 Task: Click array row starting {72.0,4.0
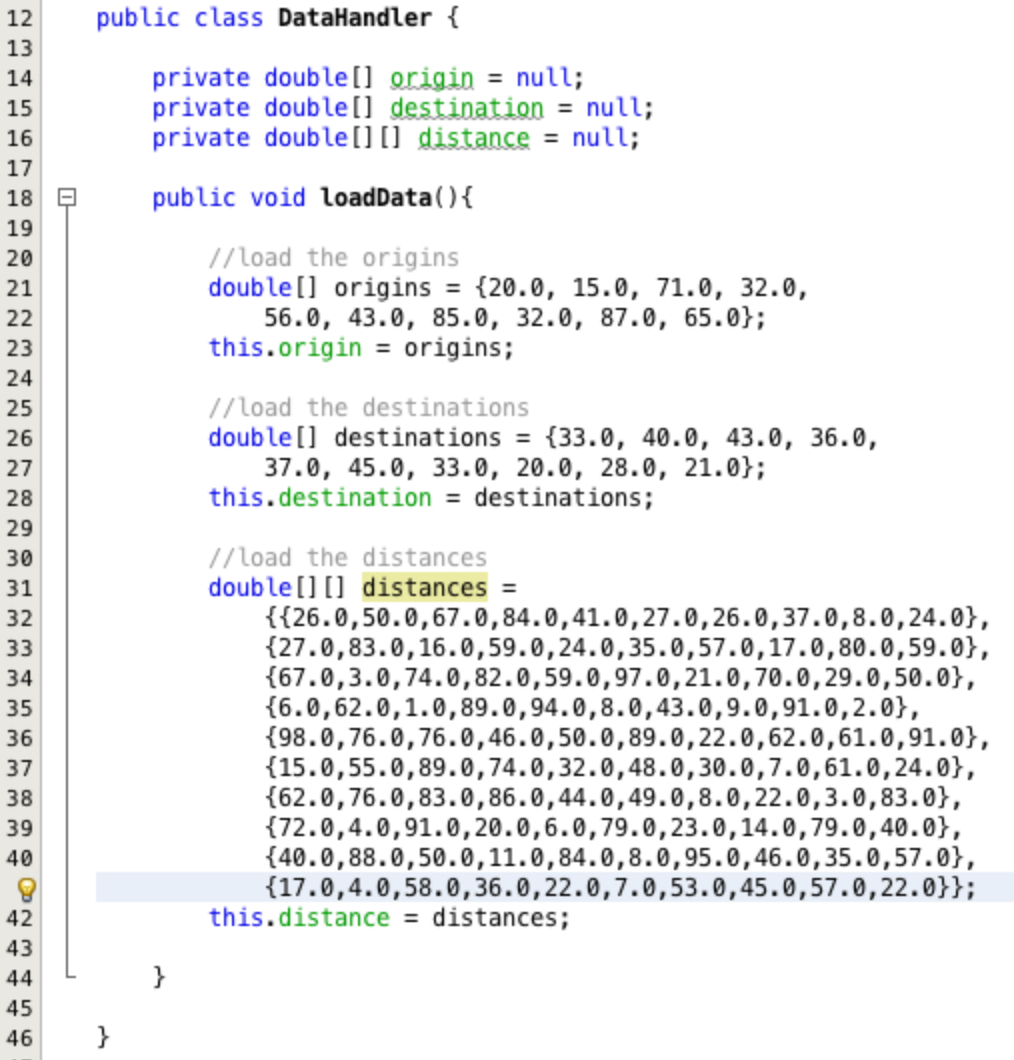(613, 827)
